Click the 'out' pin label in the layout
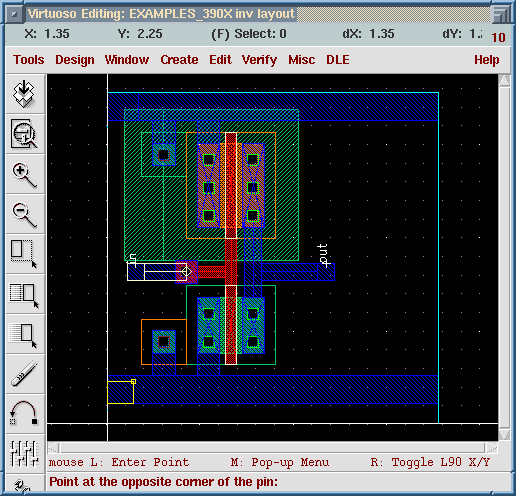The image size is (516, 496). (x=323, y=255)
